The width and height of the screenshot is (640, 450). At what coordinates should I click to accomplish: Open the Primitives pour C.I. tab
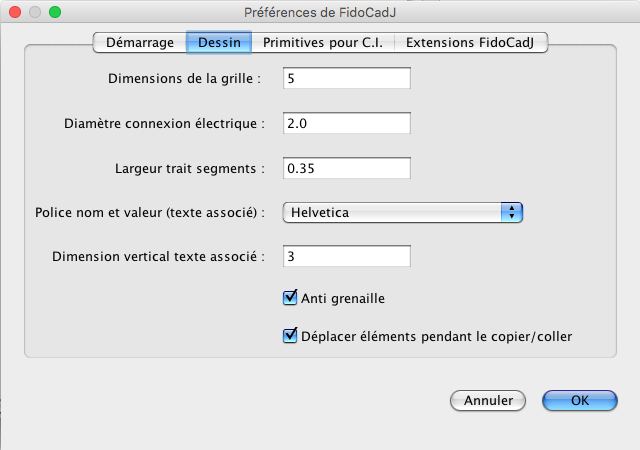(322, 43)
